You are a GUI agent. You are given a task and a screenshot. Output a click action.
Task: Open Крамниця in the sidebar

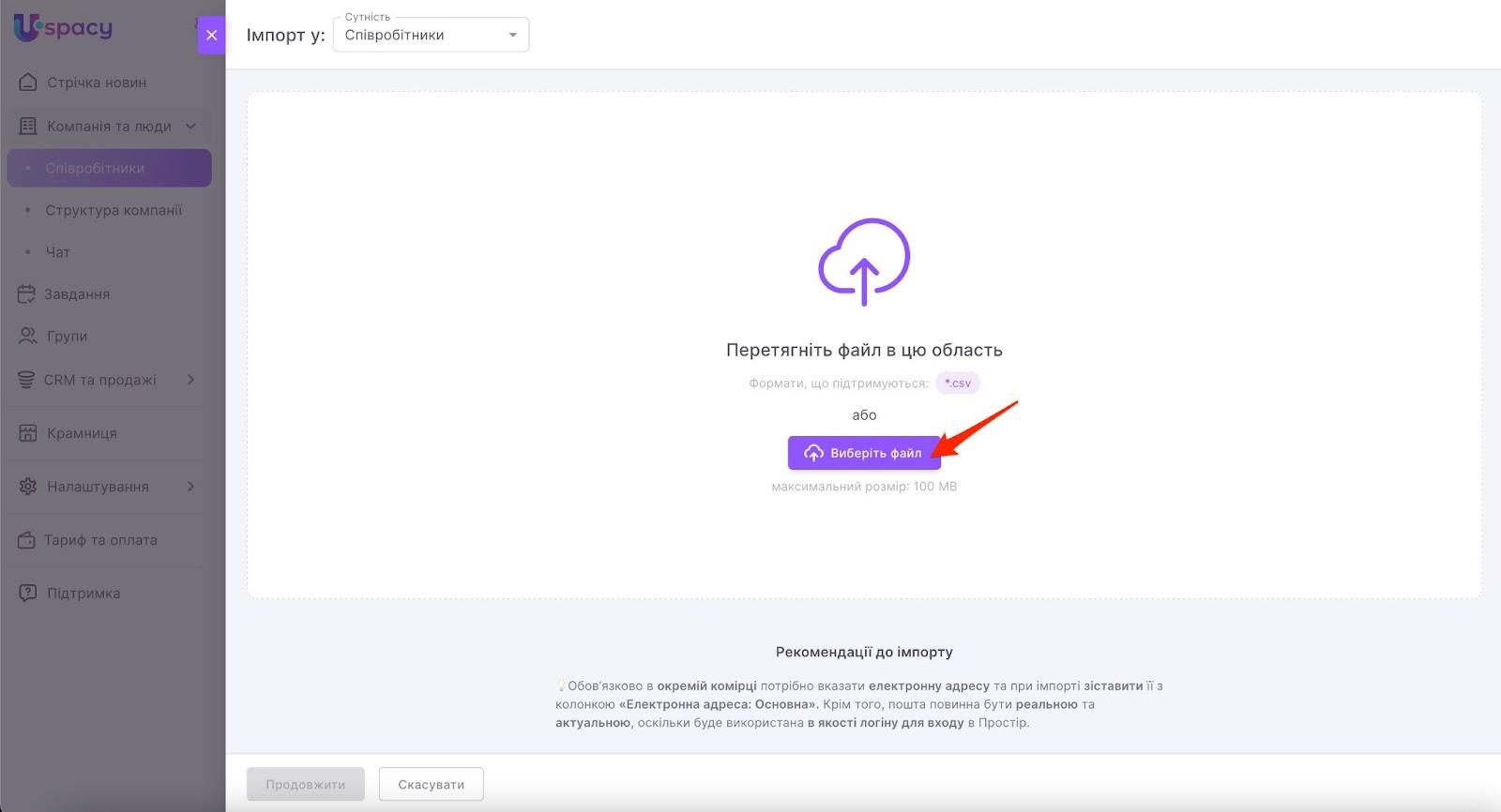[82, 433]
